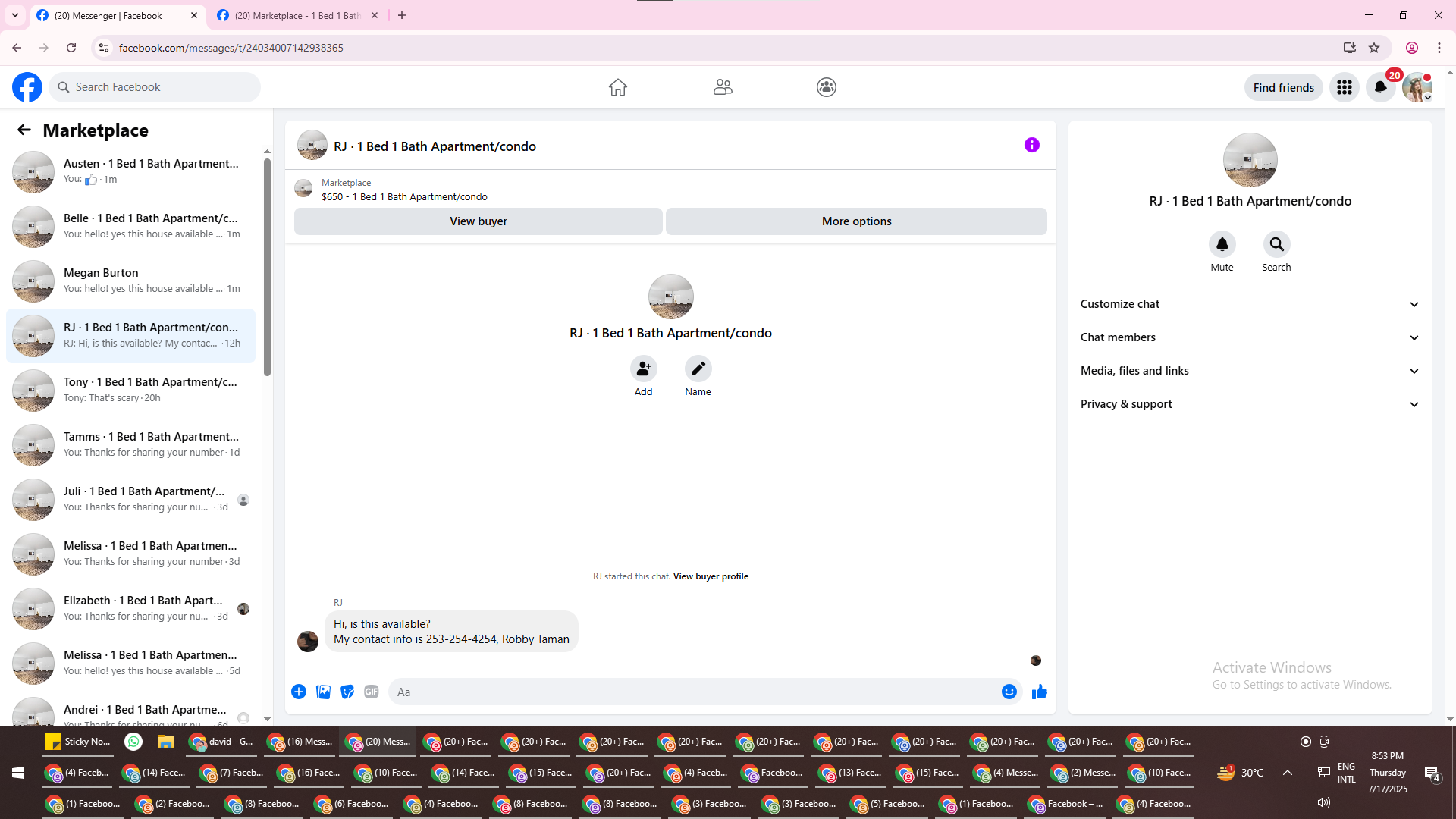Image resolution: width=1456 pixels, height=819 pixels.
Task: Open the Chrome tab search dropdown
Action: (x=15, y=15)
